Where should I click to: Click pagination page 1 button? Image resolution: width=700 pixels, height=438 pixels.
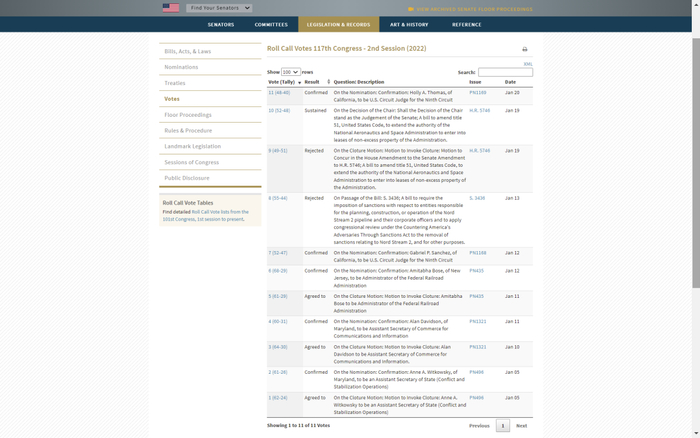tap(503, 425)
